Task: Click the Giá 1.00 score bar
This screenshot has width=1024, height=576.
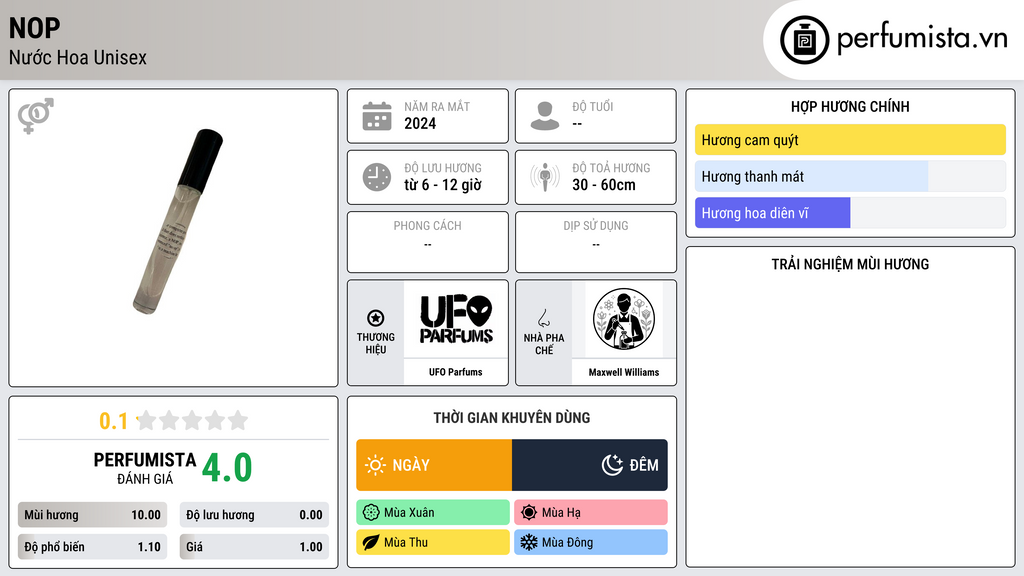Action: point(254,547)
